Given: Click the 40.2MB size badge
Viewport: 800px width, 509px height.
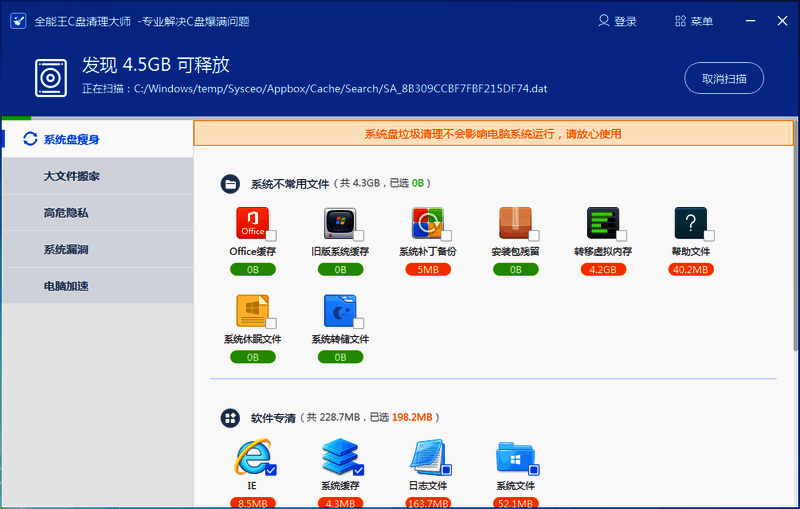Looking at the screenshot, I should pos(691,269).
